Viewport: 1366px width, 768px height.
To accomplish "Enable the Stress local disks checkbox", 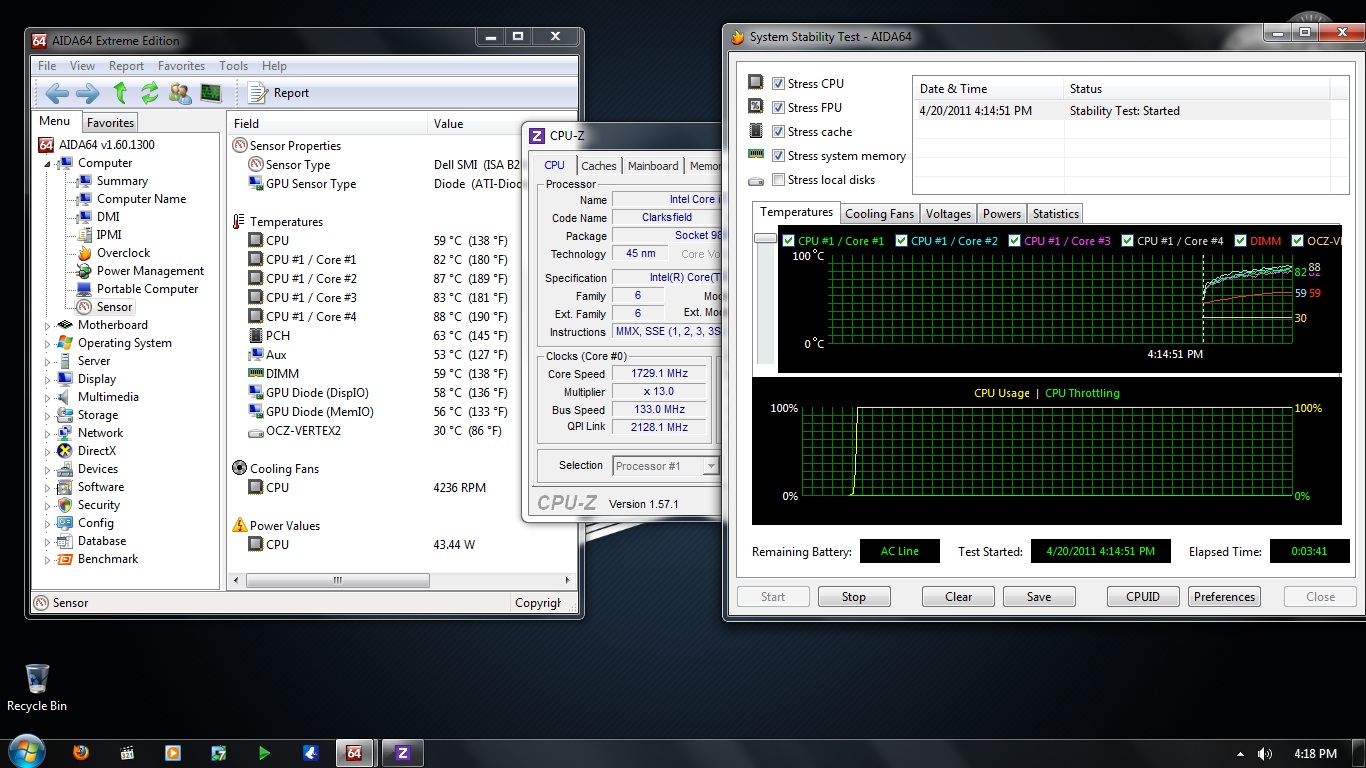I will pos(778,180).
